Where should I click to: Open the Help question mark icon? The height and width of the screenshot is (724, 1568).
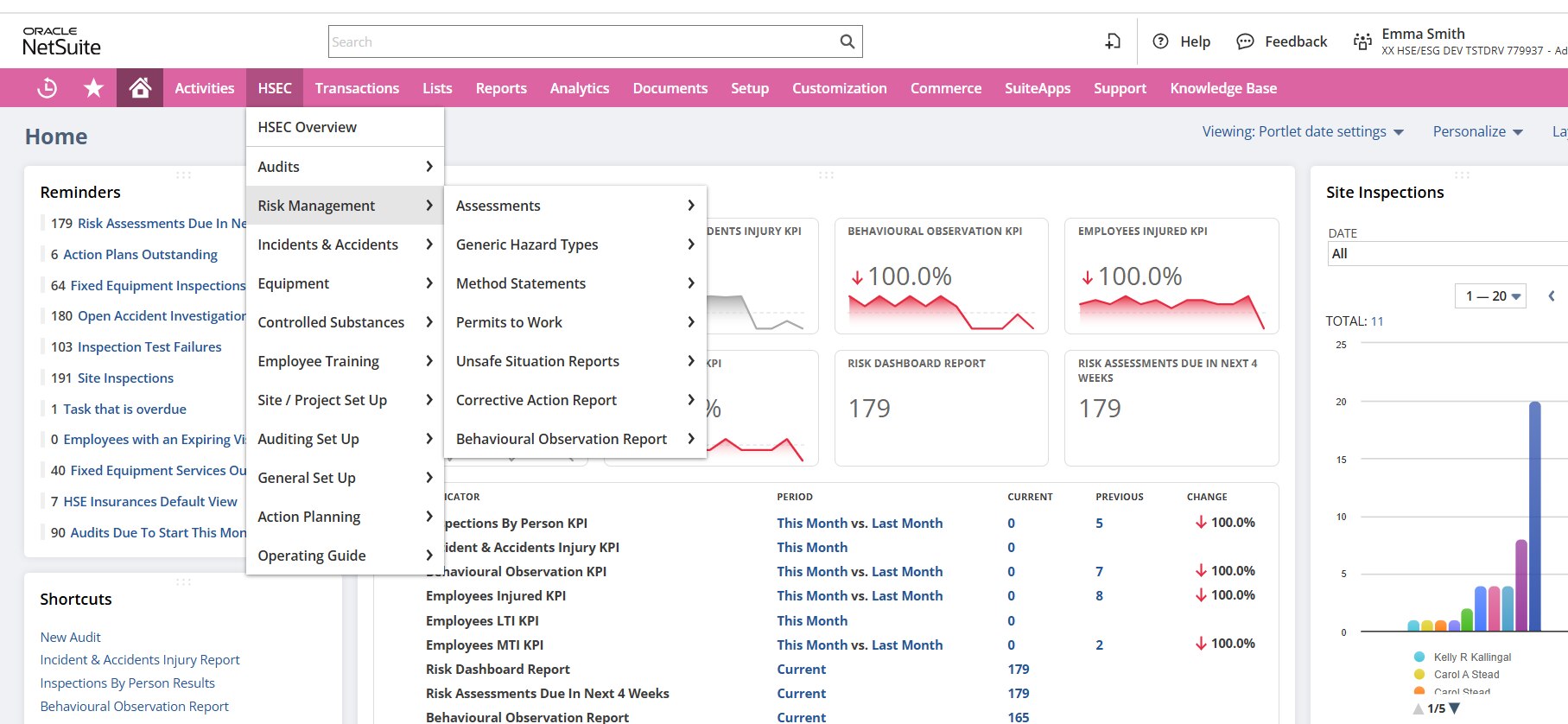click(x=1161, y=41)
